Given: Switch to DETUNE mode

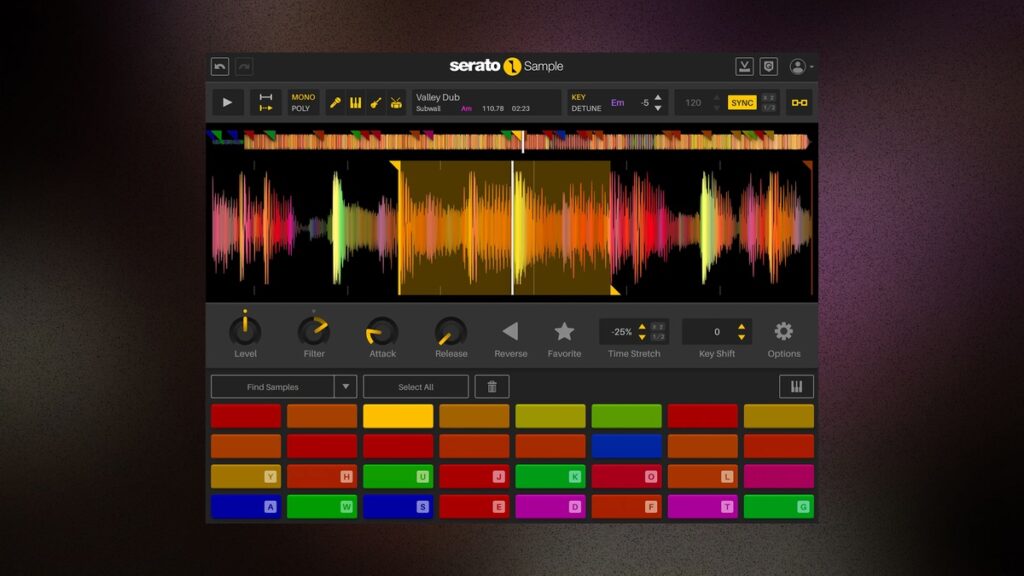Looking at the screenshot, I should pyautogui.click(x=588, y=108).
